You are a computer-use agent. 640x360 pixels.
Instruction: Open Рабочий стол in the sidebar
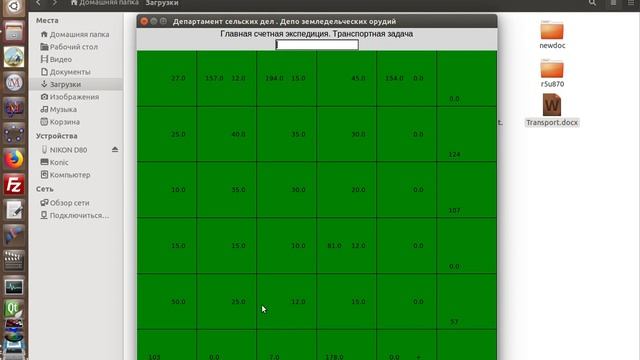[x=76, y=47]
